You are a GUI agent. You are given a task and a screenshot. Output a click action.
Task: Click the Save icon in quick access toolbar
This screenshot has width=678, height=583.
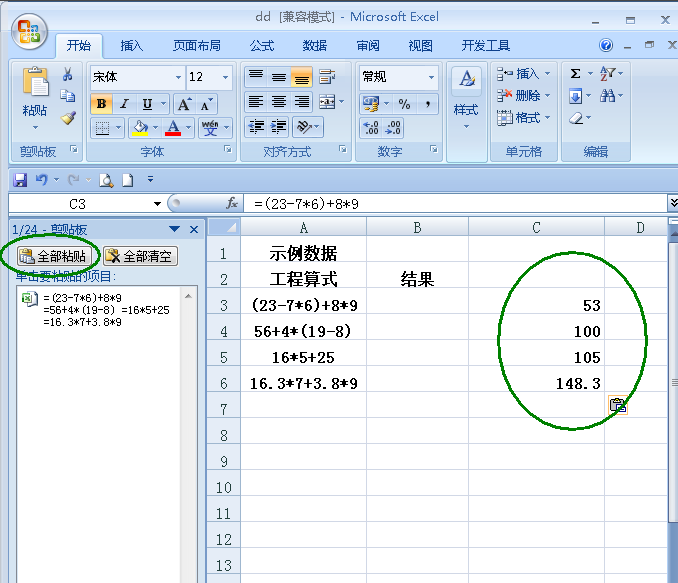[x=19, y=180]
